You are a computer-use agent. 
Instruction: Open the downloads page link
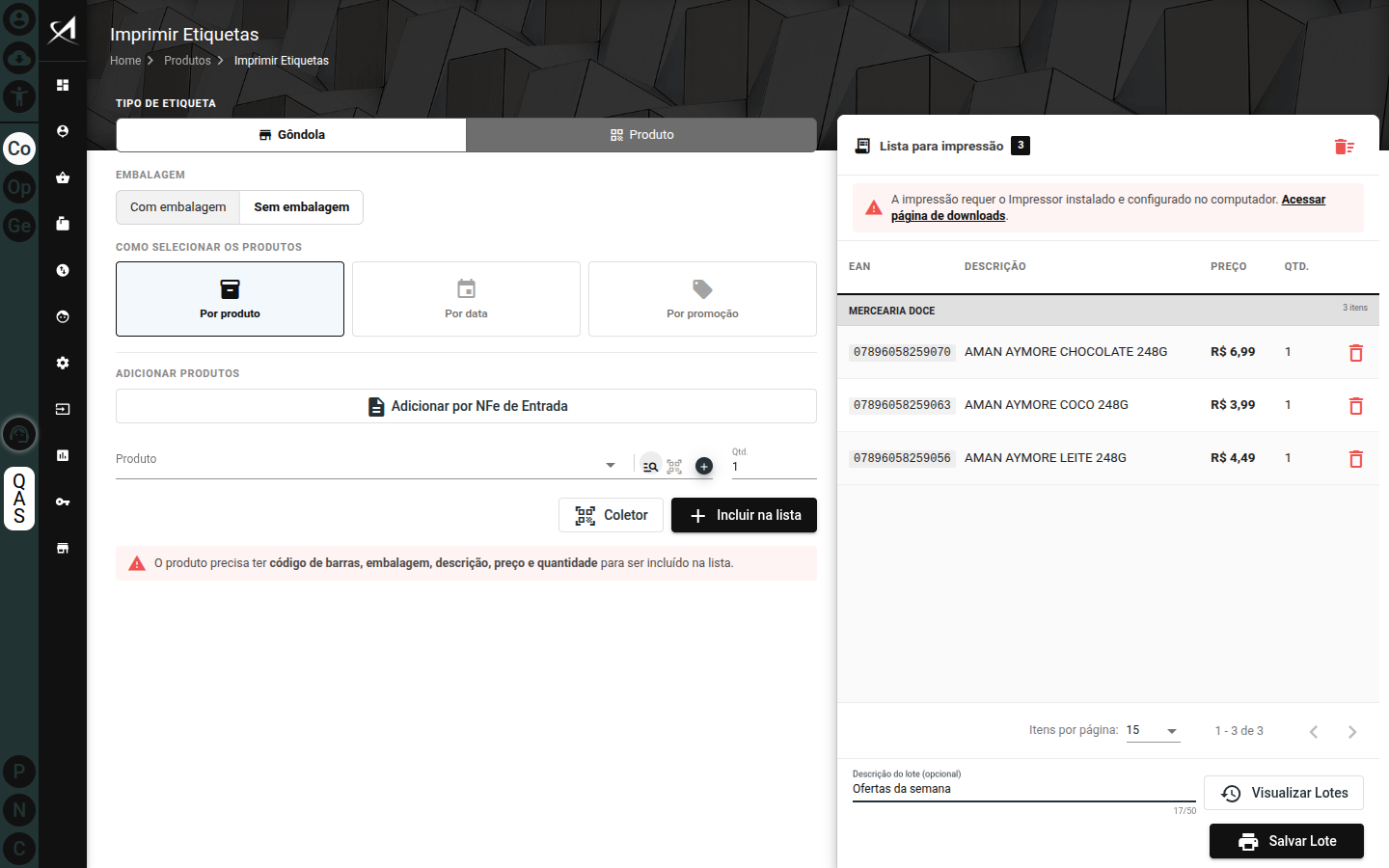pos(1107,207)
